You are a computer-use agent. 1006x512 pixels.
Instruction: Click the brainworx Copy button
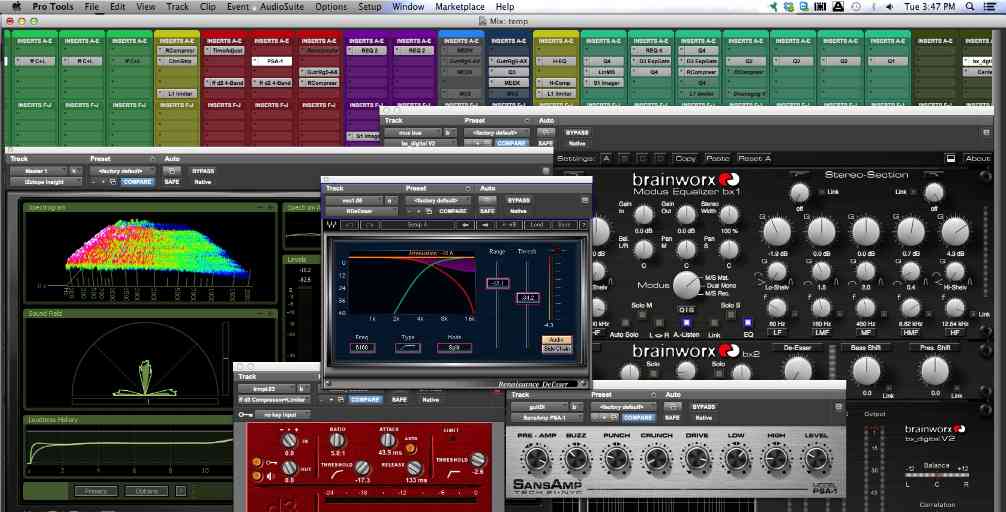point(685,158)
